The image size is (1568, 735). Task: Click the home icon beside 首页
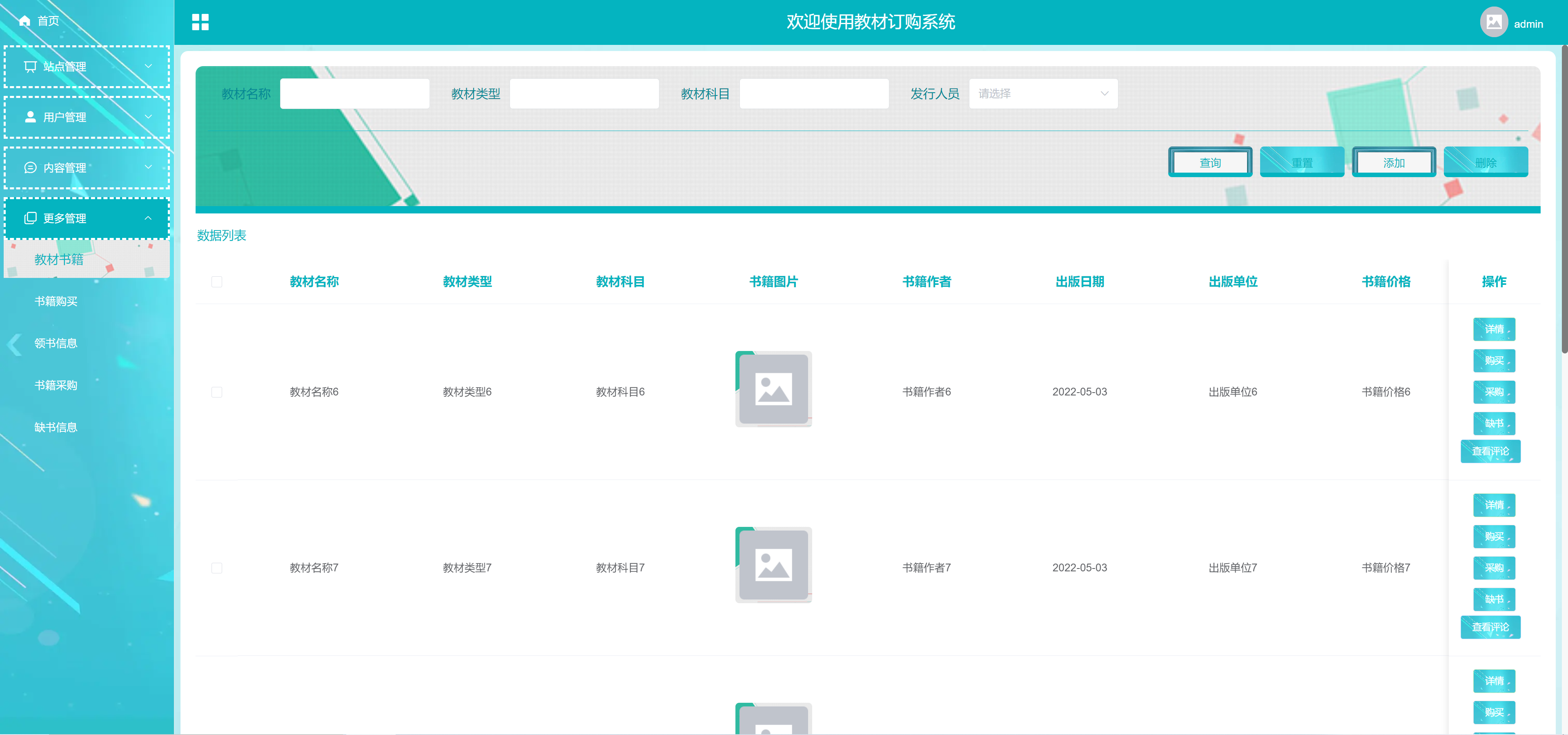tap(24, 20)
